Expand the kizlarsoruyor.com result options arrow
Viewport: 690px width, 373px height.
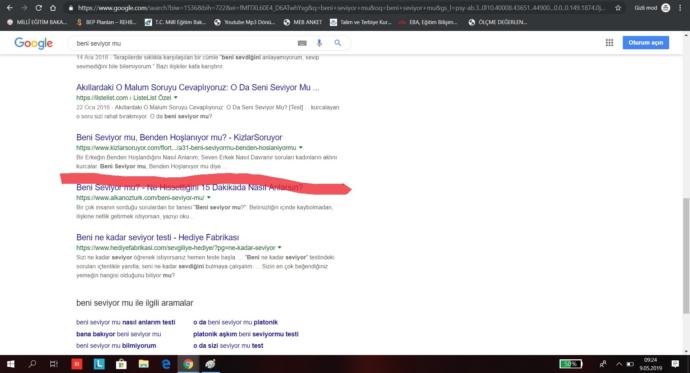tap(301, 147)
